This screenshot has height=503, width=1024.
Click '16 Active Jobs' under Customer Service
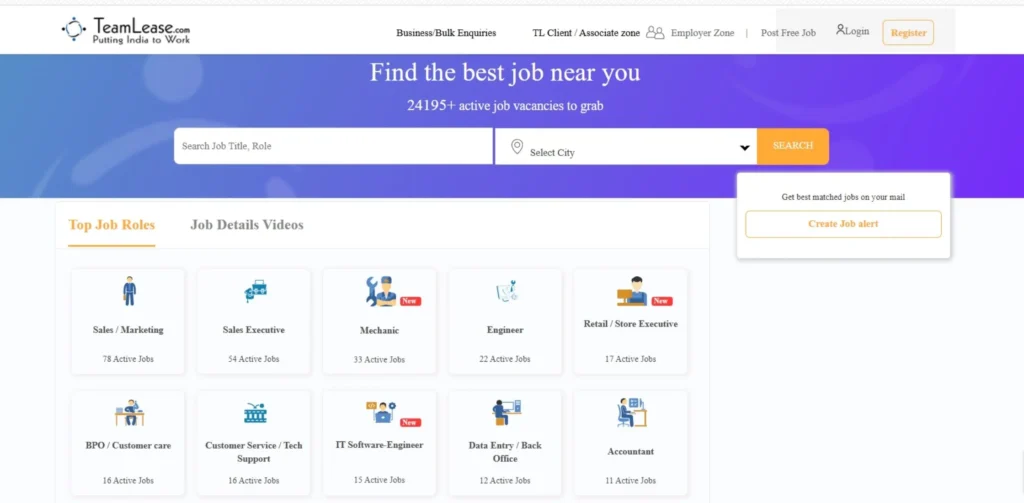click(x=253, y=481)
